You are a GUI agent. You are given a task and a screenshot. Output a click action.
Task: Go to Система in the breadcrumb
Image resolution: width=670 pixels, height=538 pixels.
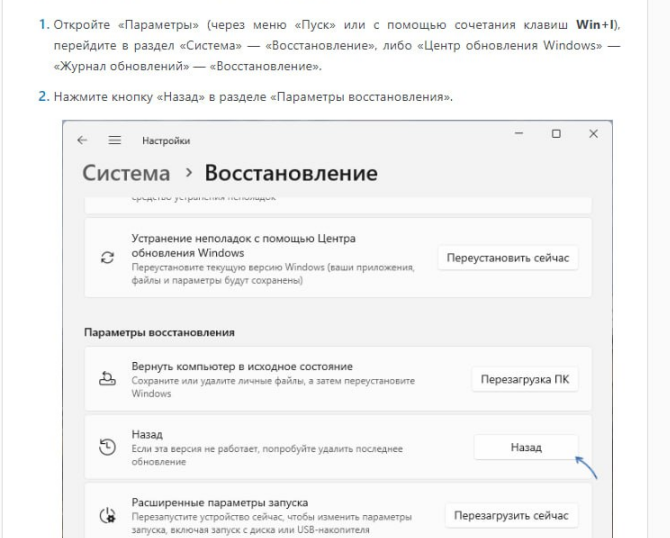pos(126,174)
